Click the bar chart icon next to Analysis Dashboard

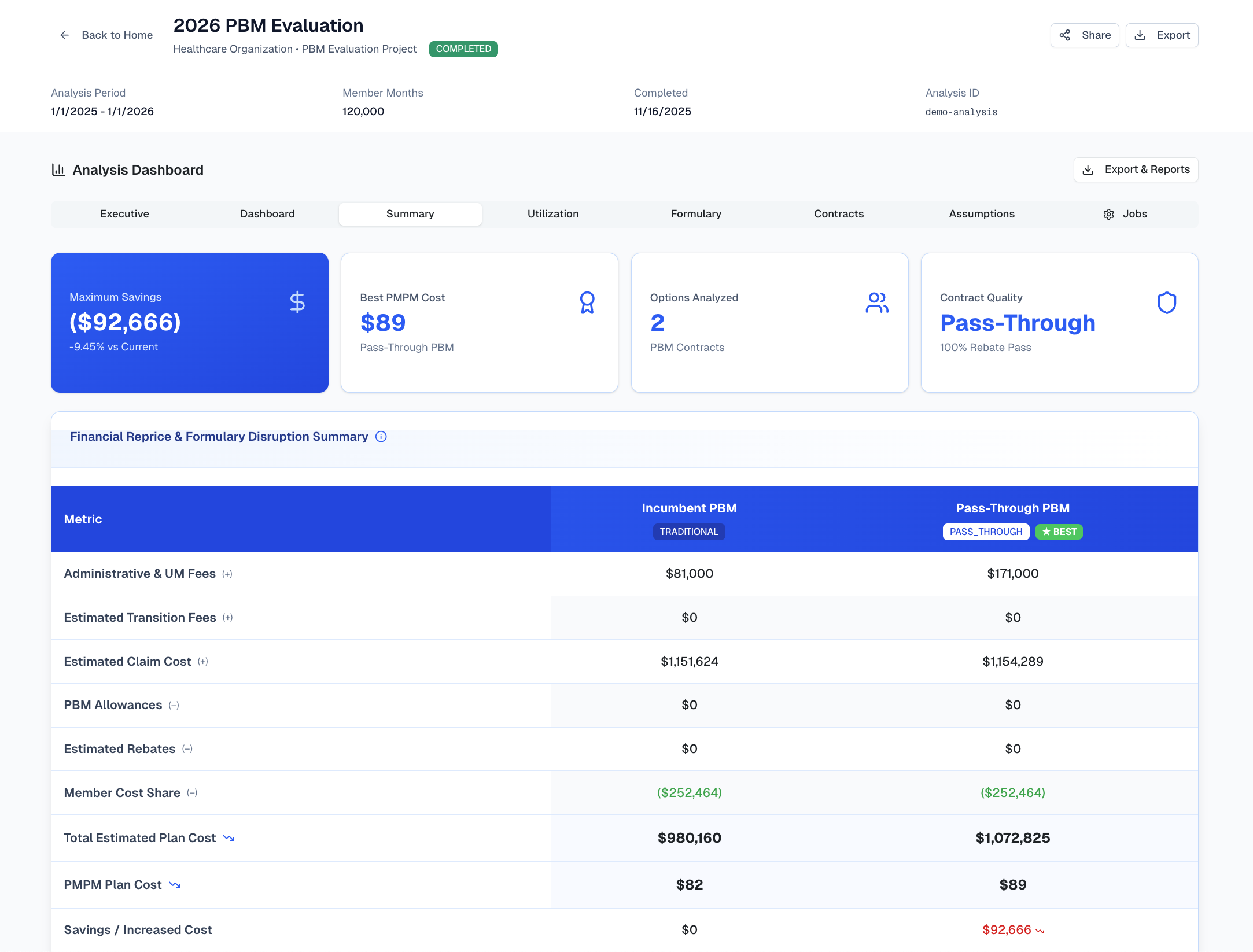(x=58, y=169)
